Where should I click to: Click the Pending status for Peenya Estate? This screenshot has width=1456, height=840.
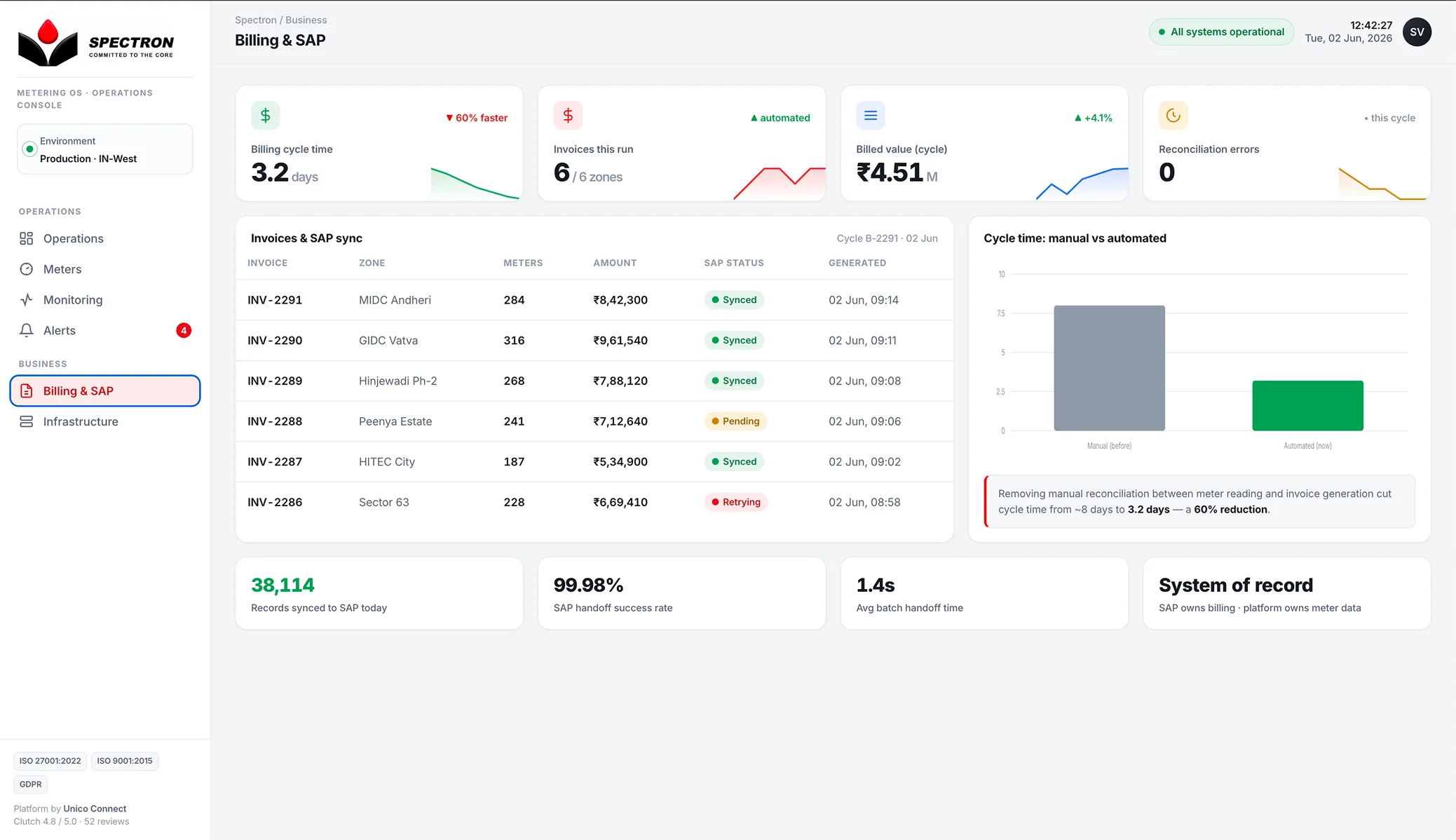735,421
